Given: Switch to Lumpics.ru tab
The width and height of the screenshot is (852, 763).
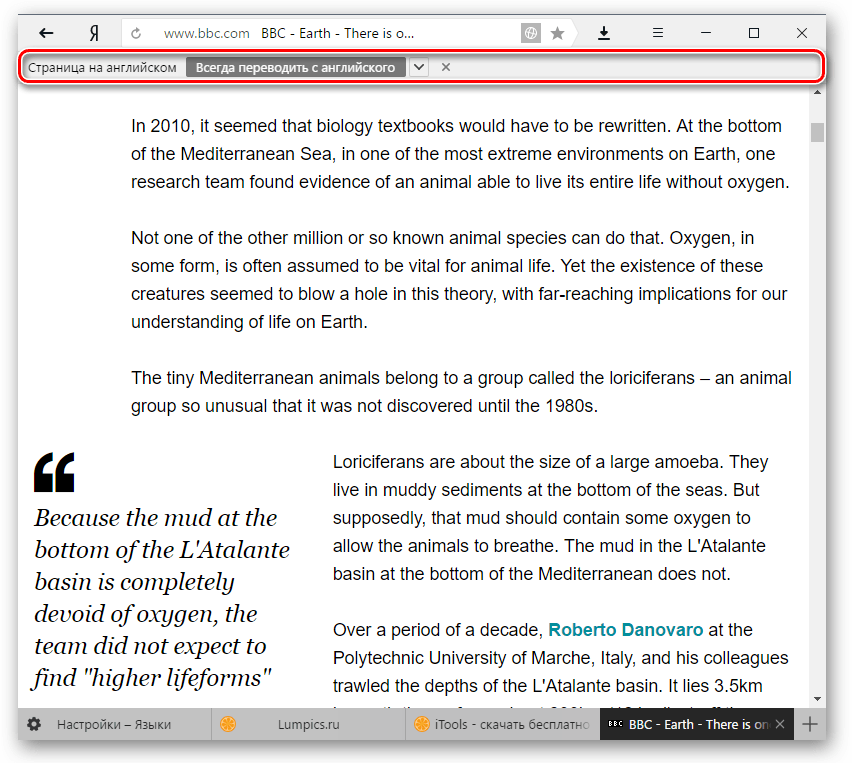Looking at the screenshot, I should 308,724.
